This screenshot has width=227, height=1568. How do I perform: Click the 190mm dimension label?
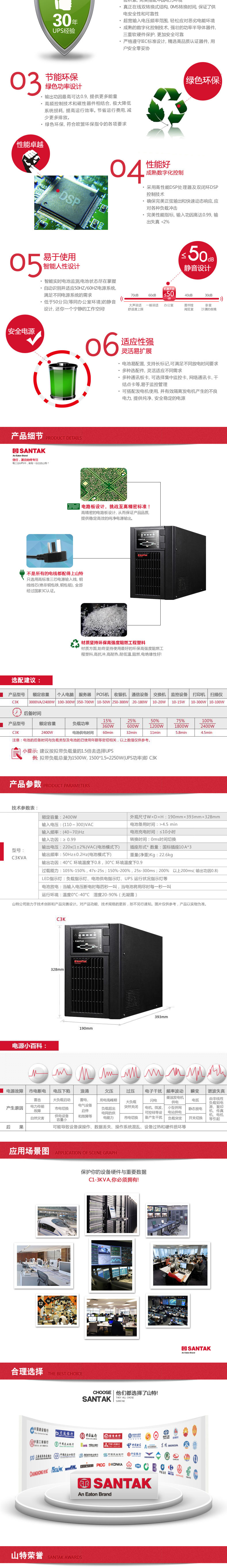point(86,1028)
